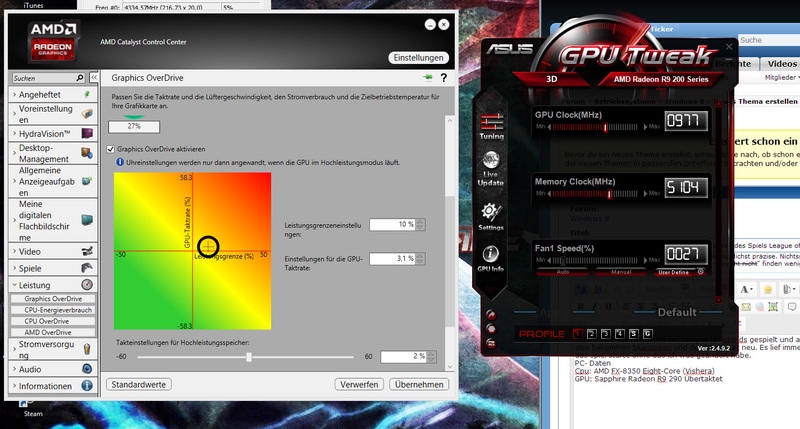Click Standardwerte to restore defaults

(139, 385)
